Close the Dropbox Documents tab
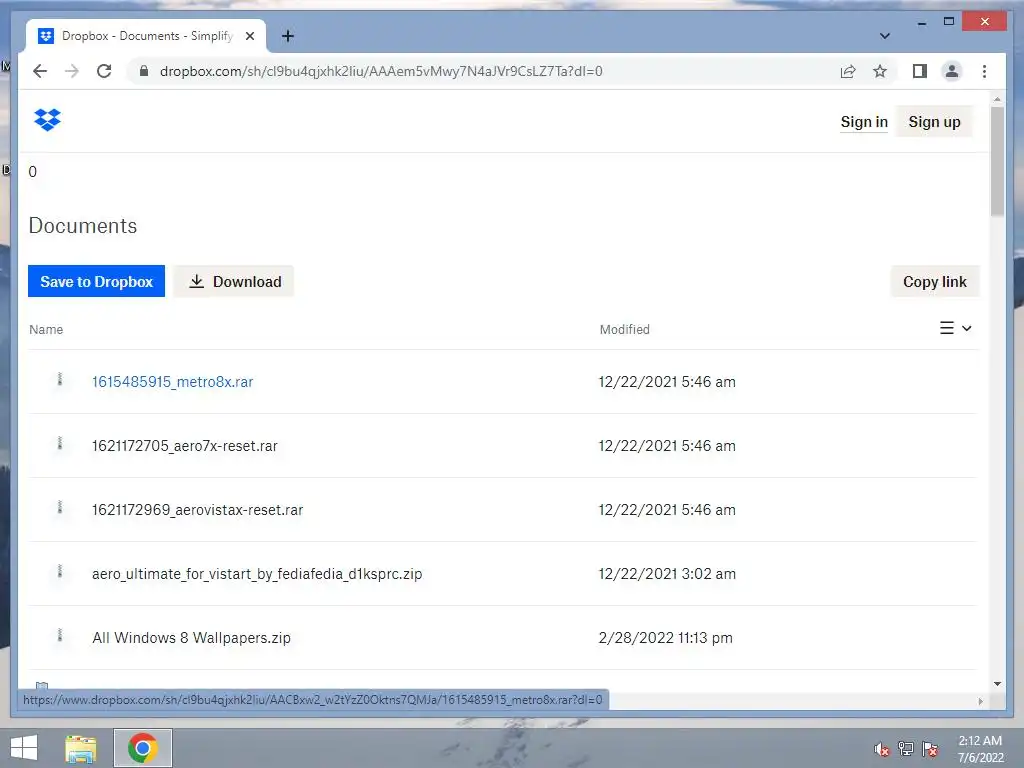The width and height of the screenshot is (1024, 768). pos(249,37)
